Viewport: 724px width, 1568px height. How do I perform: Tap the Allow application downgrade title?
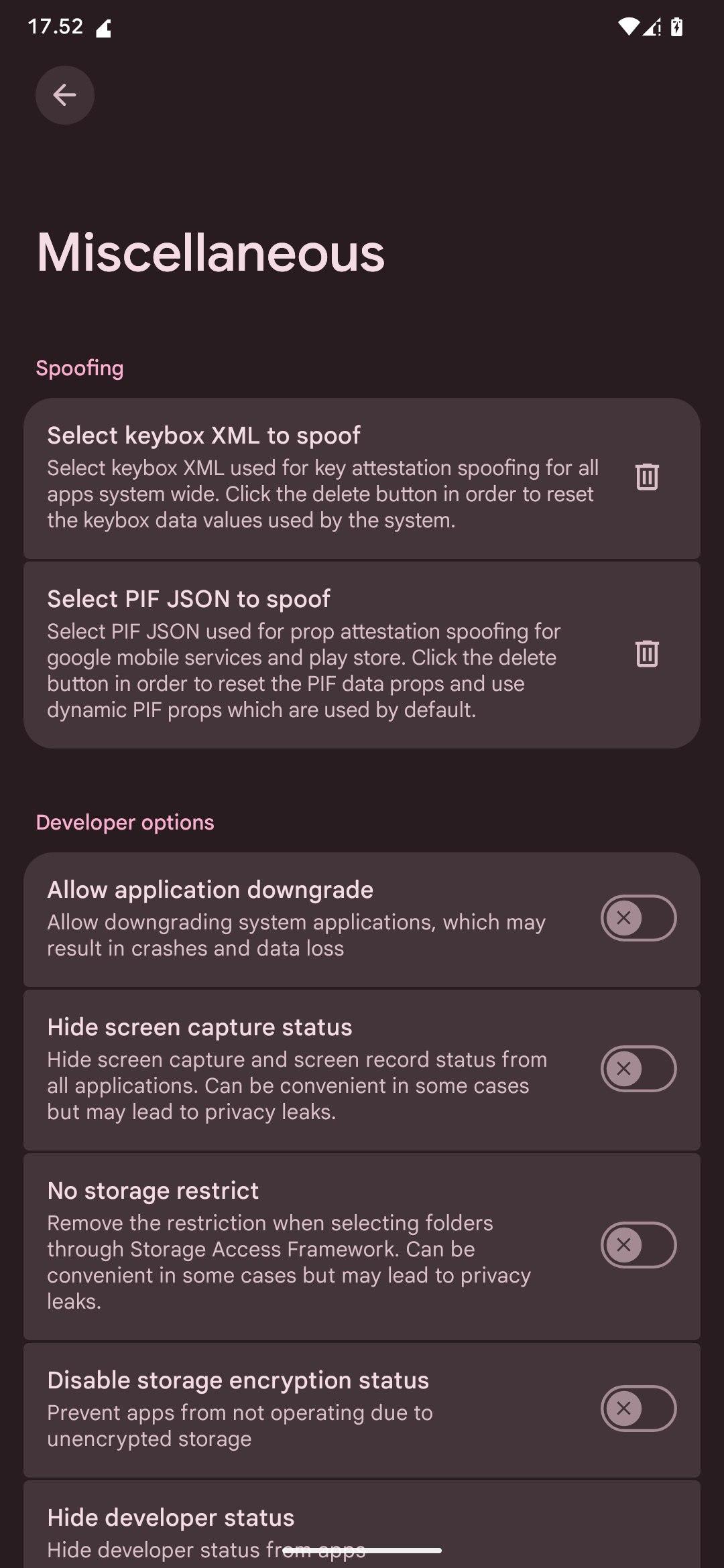pyautogui.click(x=210, y=890)
